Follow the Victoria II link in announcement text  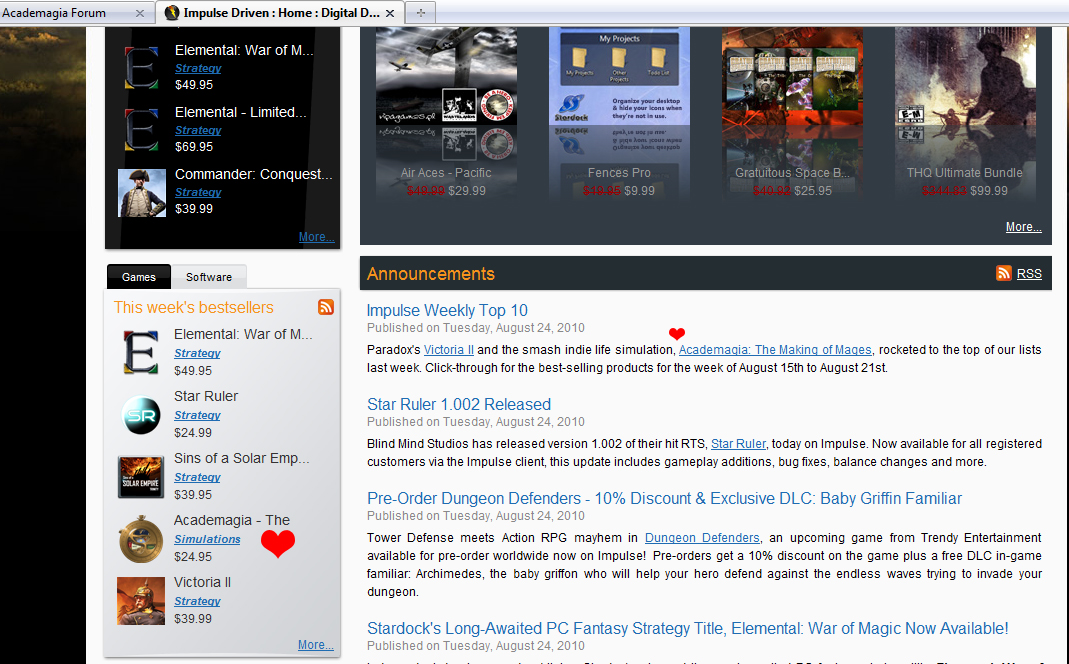point(449,350)
